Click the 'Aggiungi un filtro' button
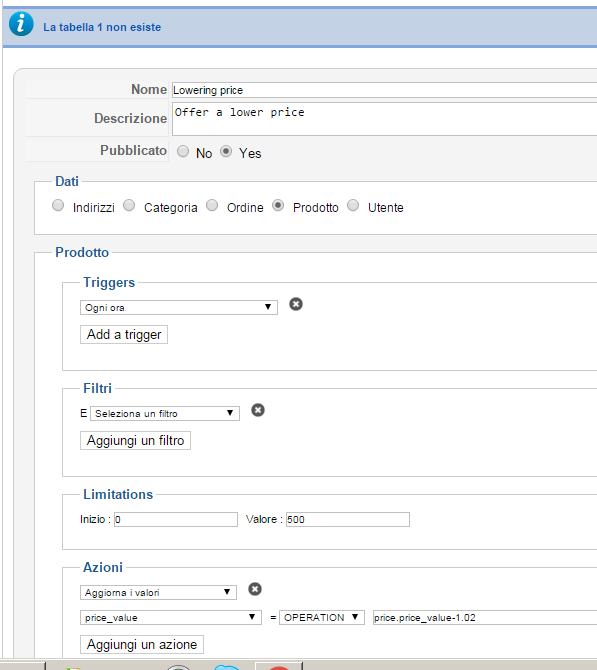Image resolution: width=597 pixels, height=670 pixels. pyautogui.click(x=135, y=440)
